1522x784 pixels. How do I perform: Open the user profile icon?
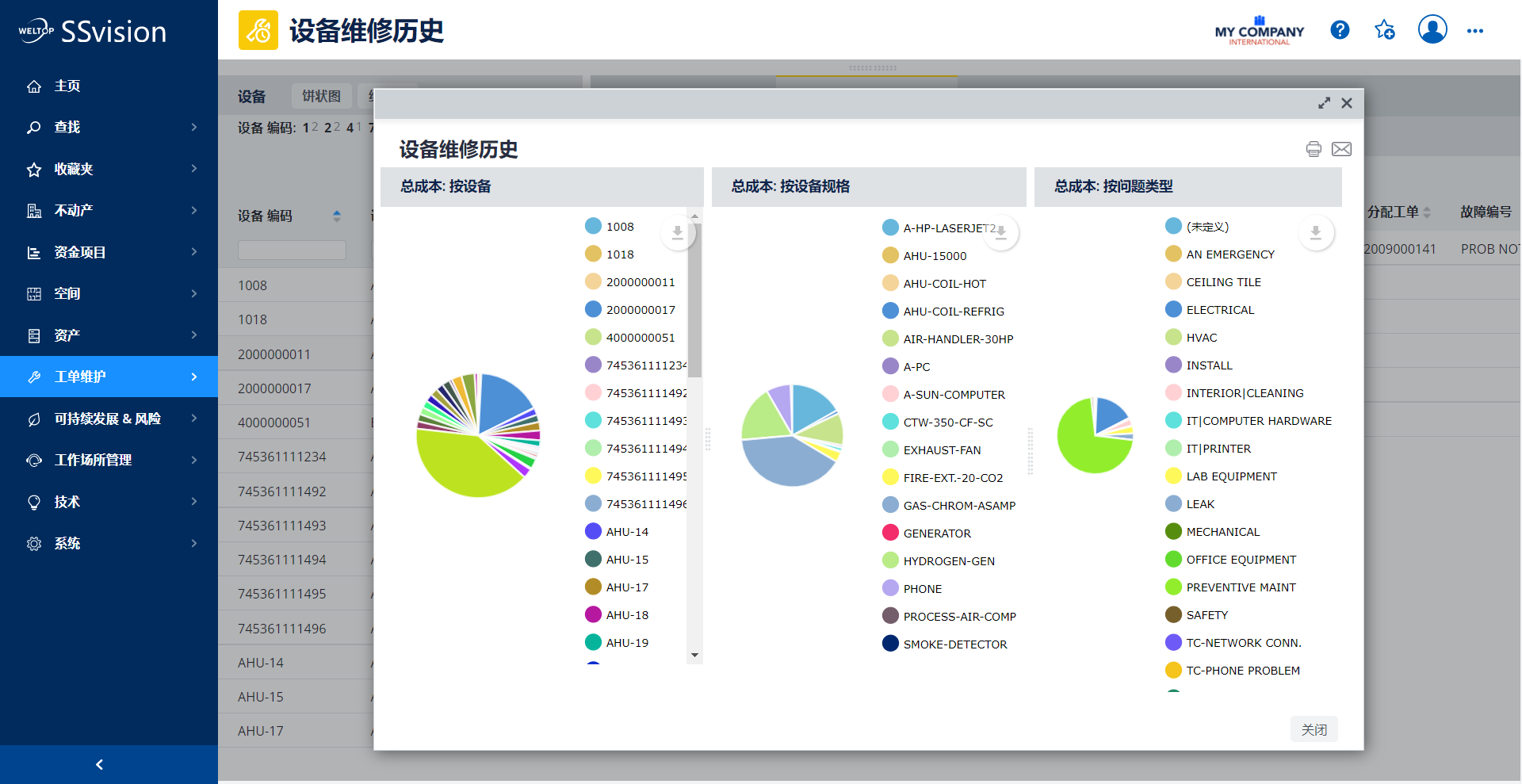(x=1432, y=30)
